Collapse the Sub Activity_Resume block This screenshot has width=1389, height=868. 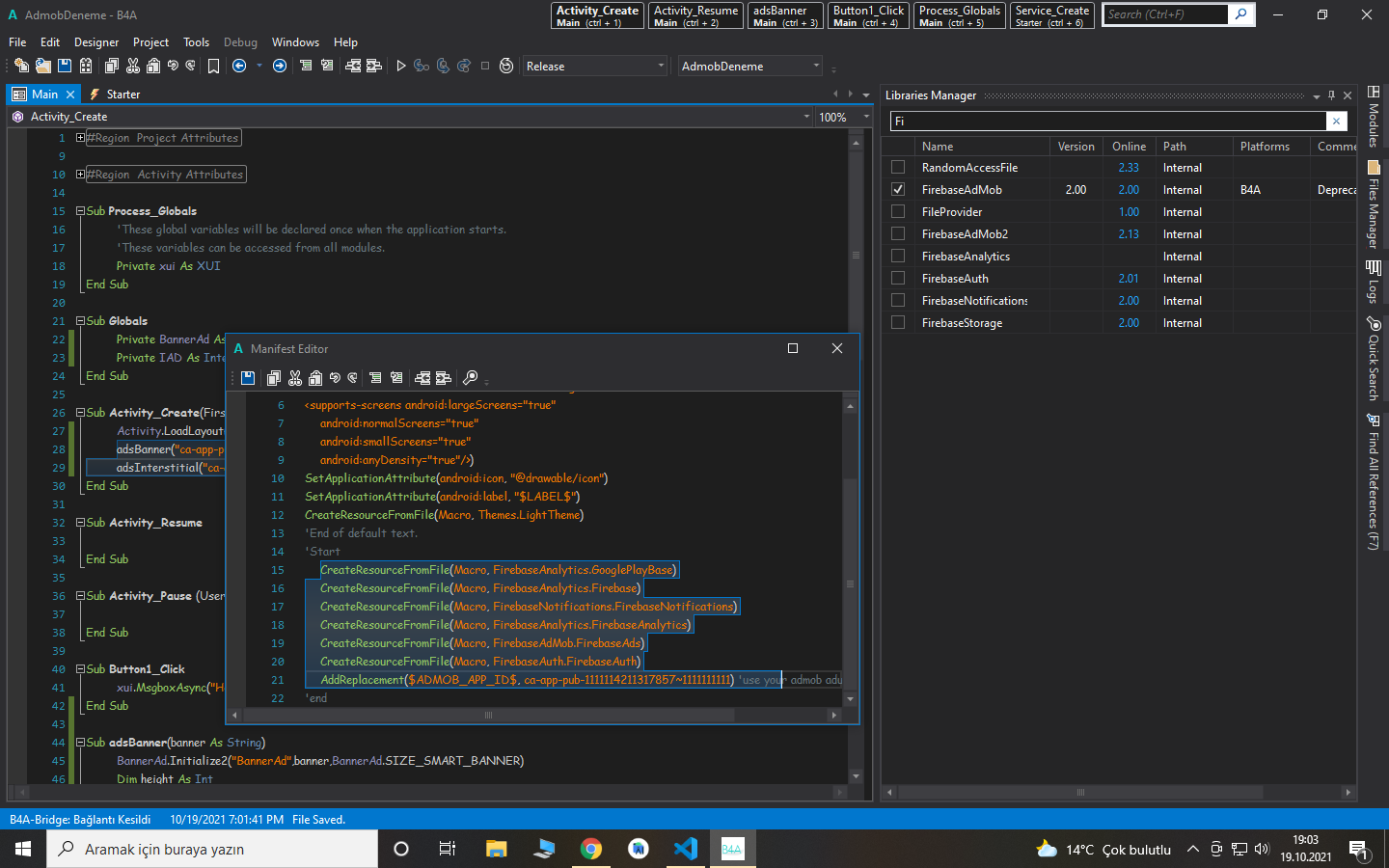coord(80,523)
